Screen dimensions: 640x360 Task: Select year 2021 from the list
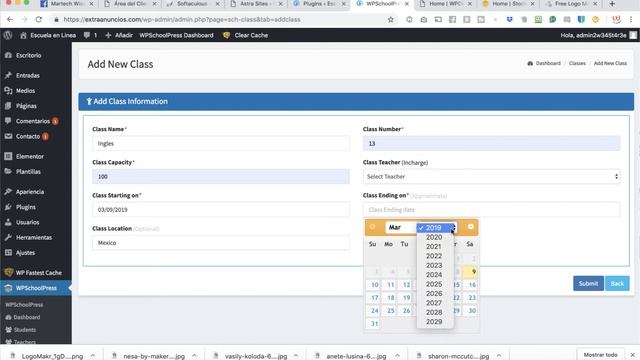point(434,247)
